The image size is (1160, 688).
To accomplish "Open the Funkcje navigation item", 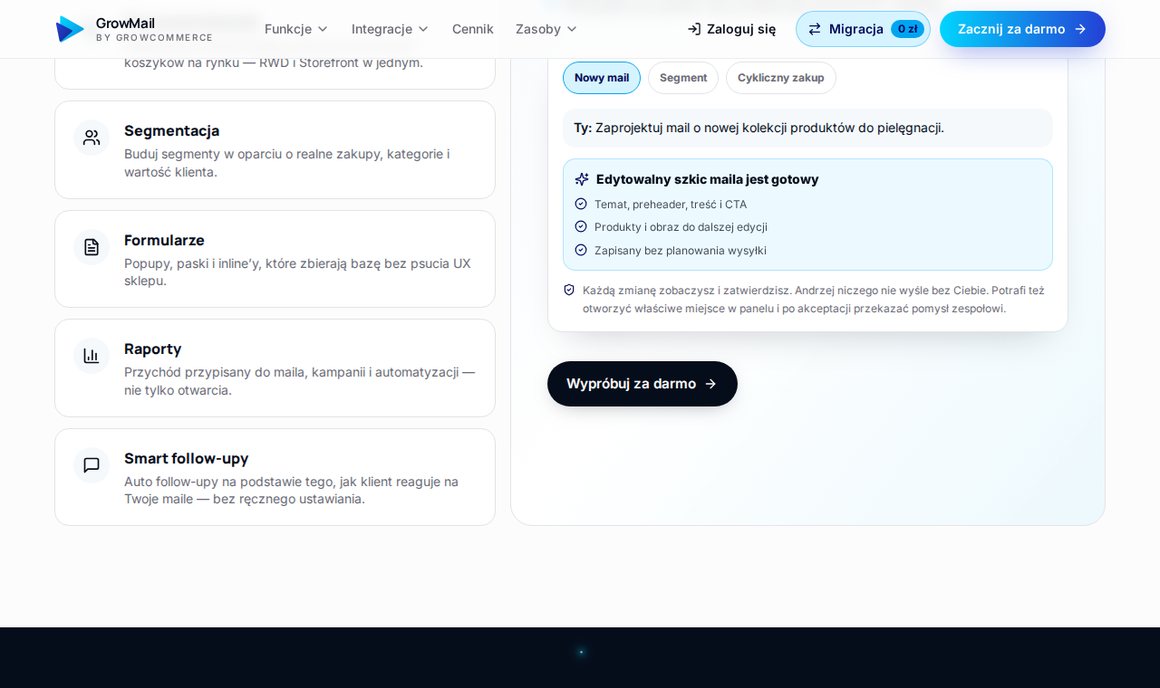I will click(296, 29).
